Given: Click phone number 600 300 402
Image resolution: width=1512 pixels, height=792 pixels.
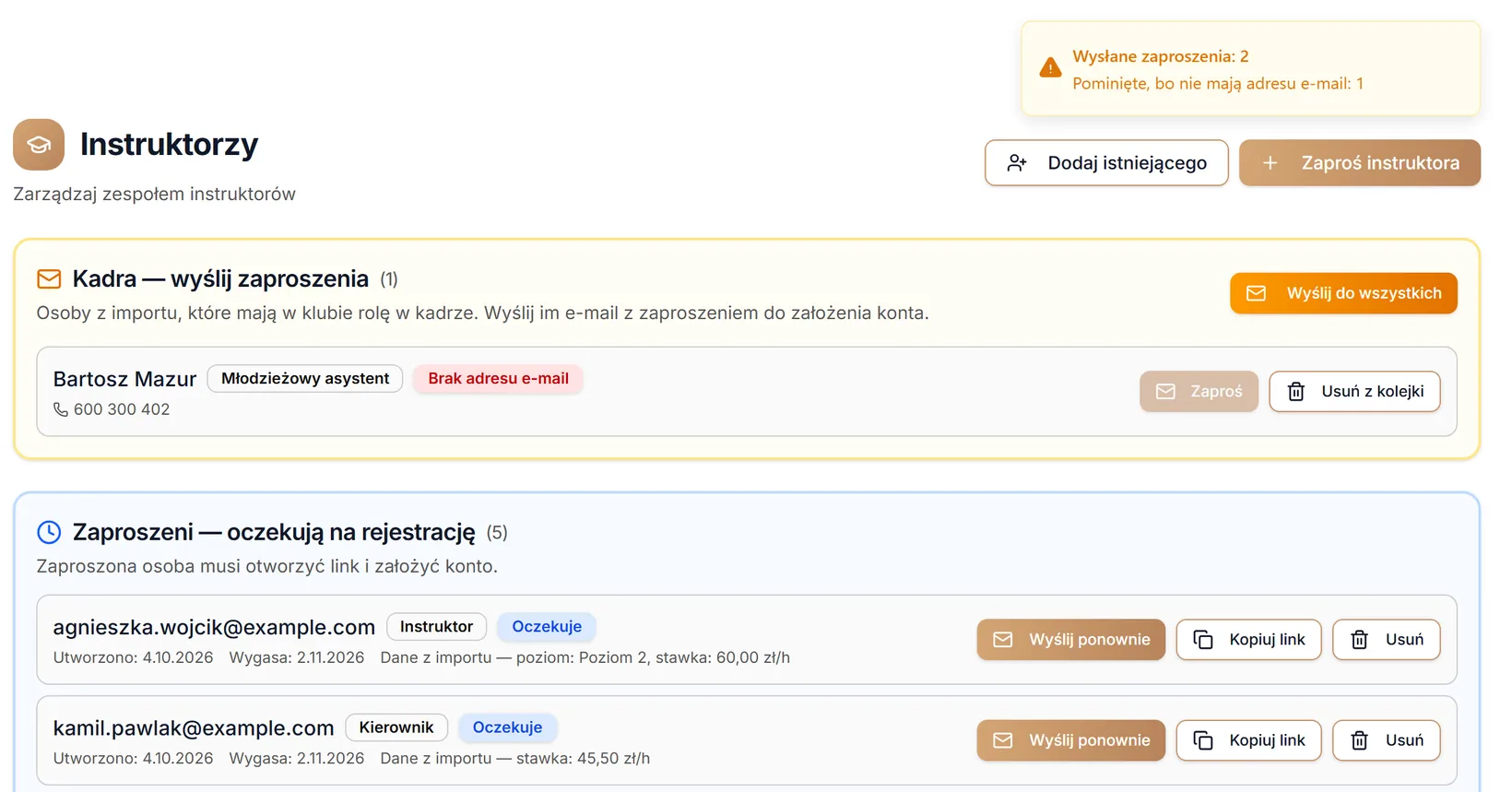Looking at the screenshot, I should 122,409.
